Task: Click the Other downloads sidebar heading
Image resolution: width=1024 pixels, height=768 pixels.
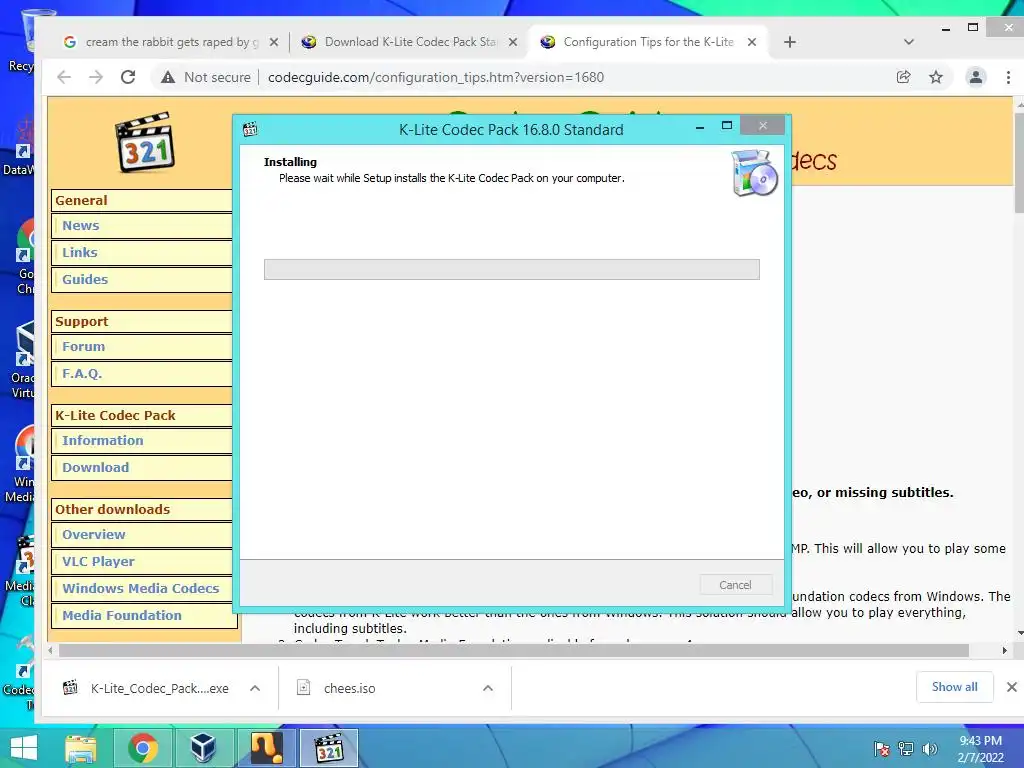Action: pyautogui.click(x=112, y=509)
